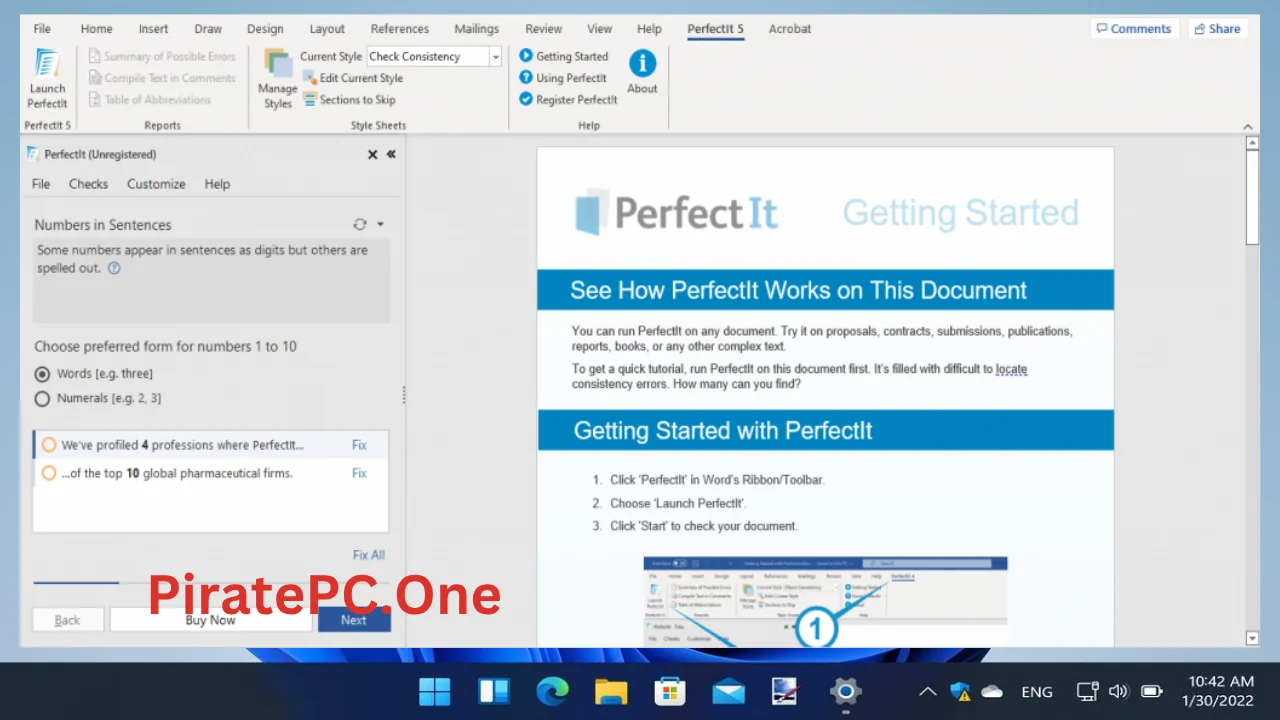1280x720 pixels.
Task: Open the Windows Start menu
Action: pyautogui.click(x=434, y=691)
